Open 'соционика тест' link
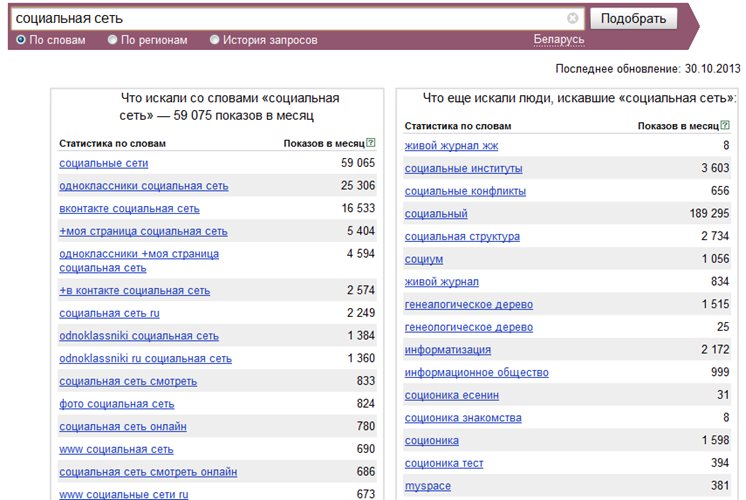Viewport: 746px width, 500px height. pos(444,463)
